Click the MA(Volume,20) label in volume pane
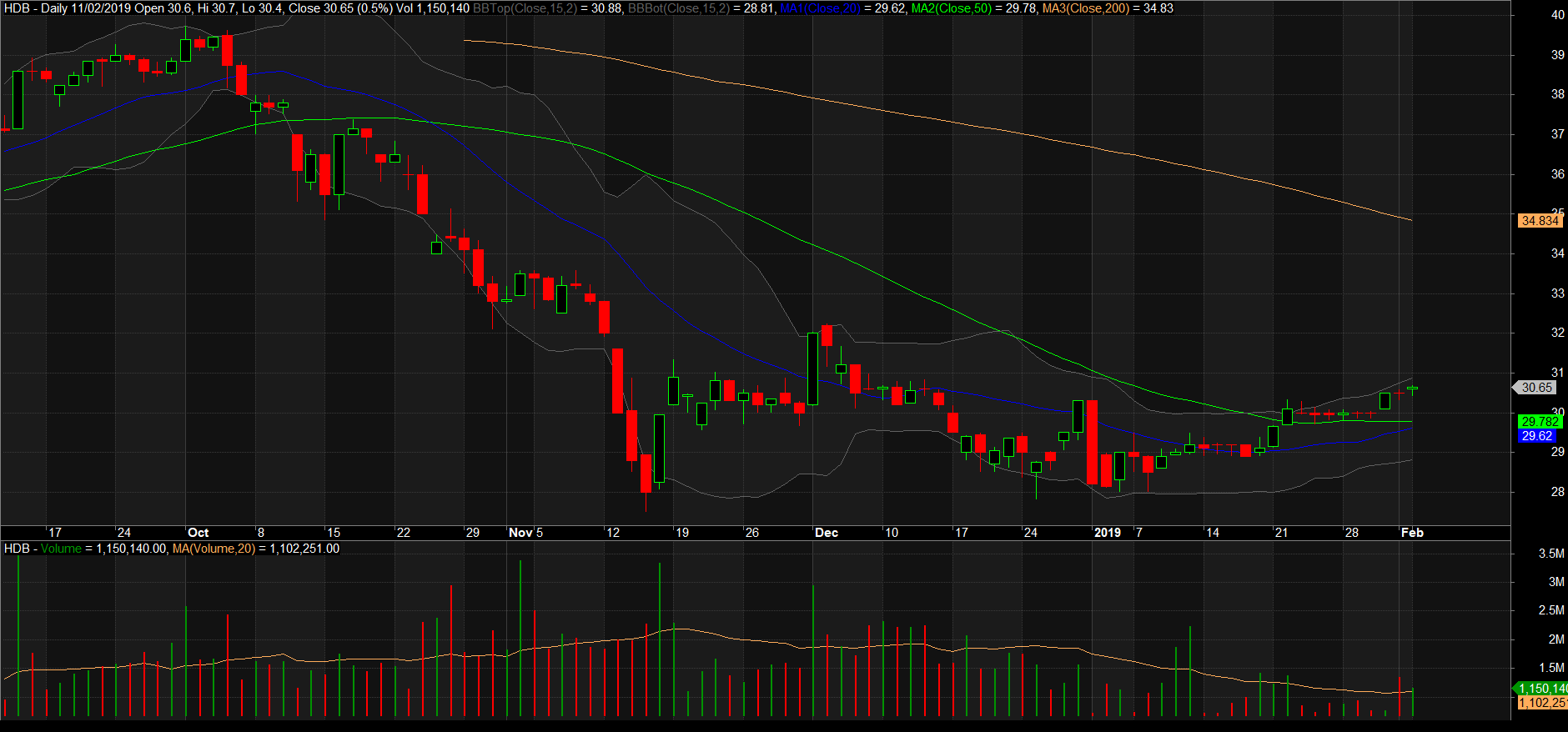This screenshot has height=732, width=1568. click(214, 549)
